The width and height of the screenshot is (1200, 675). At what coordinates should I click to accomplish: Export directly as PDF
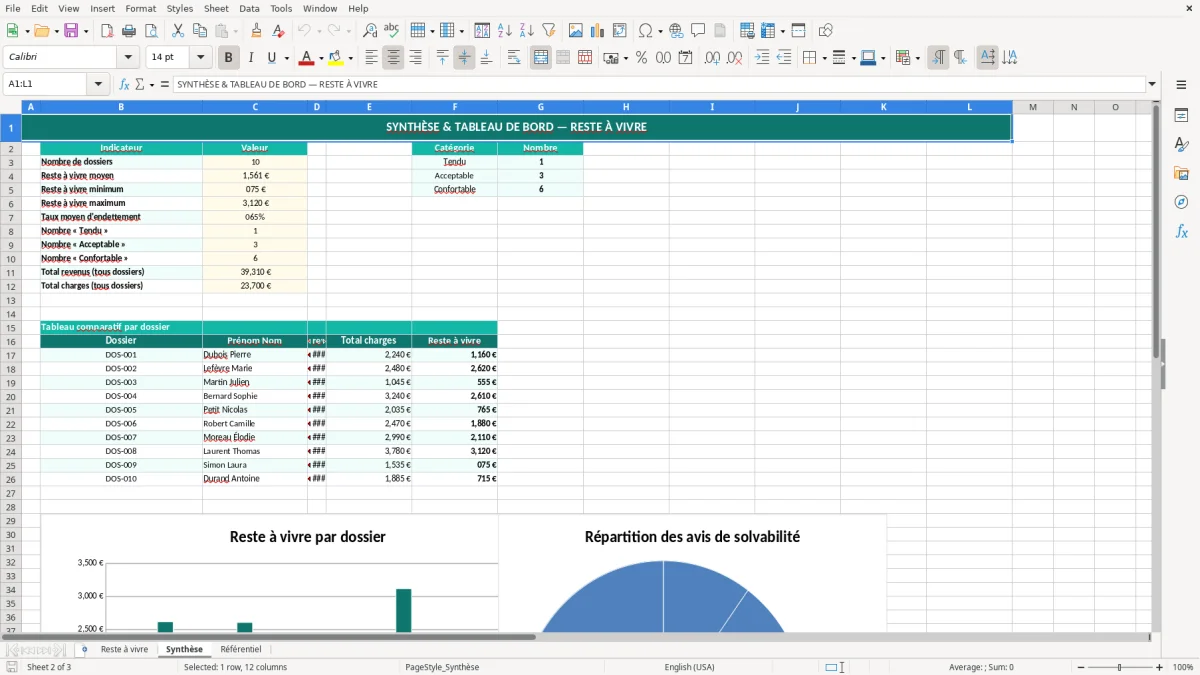107,31
